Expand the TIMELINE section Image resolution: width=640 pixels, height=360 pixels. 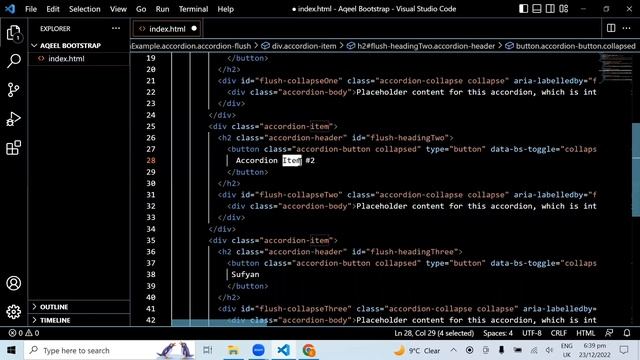tap(79, 320)
